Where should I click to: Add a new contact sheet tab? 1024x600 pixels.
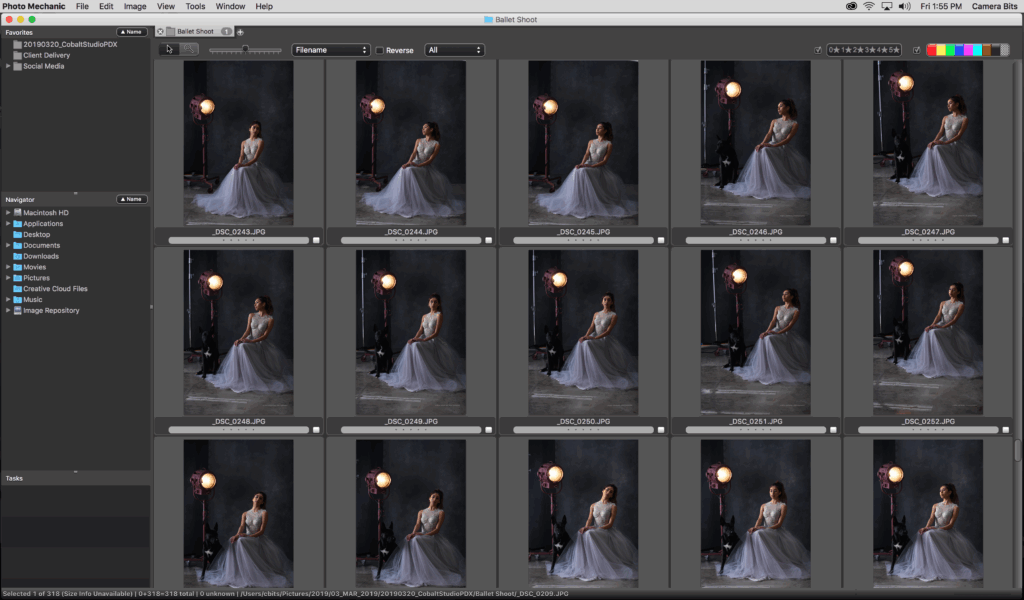(240, 32)
